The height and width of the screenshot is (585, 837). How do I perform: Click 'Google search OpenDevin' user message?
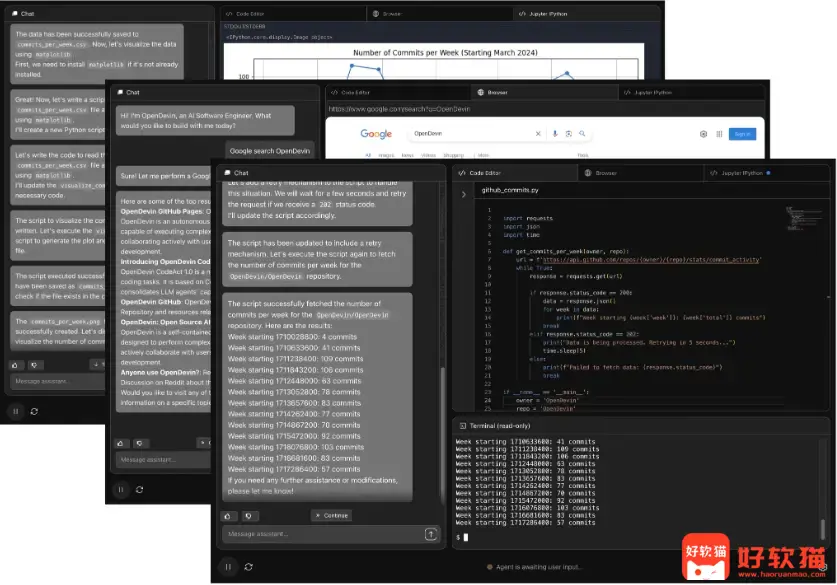tap(270, 151)
